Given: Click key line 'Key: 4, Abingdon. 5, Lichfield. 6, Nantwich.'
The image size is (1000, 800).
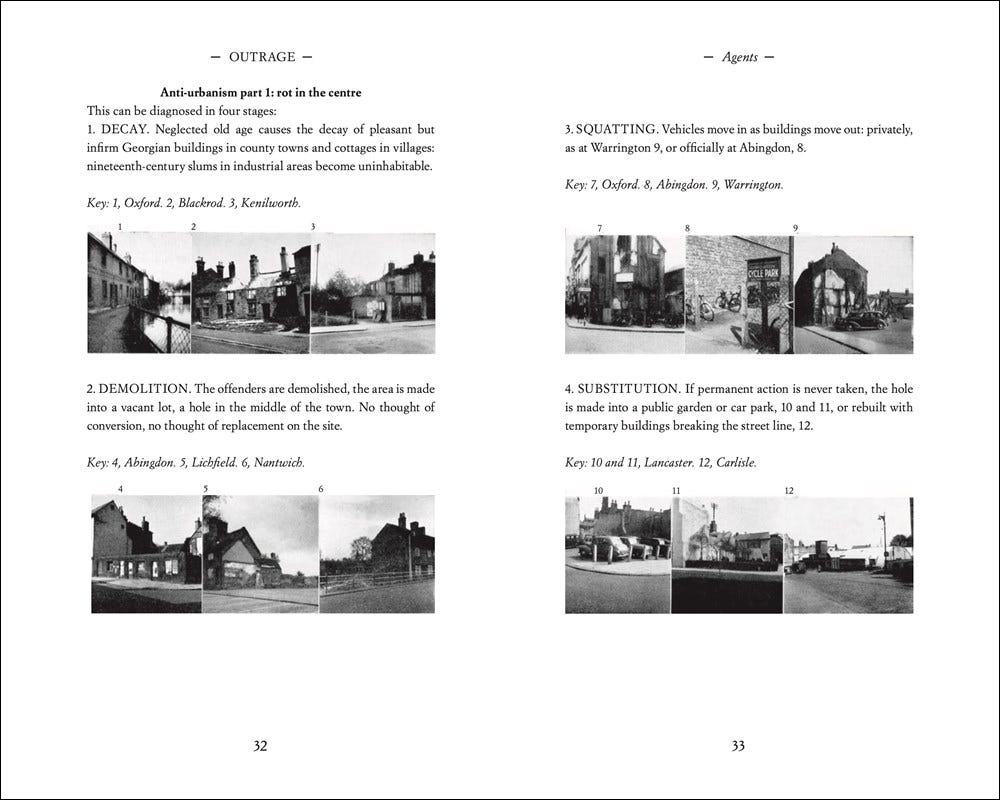Looking at the screenshot, I should point(196,463).
